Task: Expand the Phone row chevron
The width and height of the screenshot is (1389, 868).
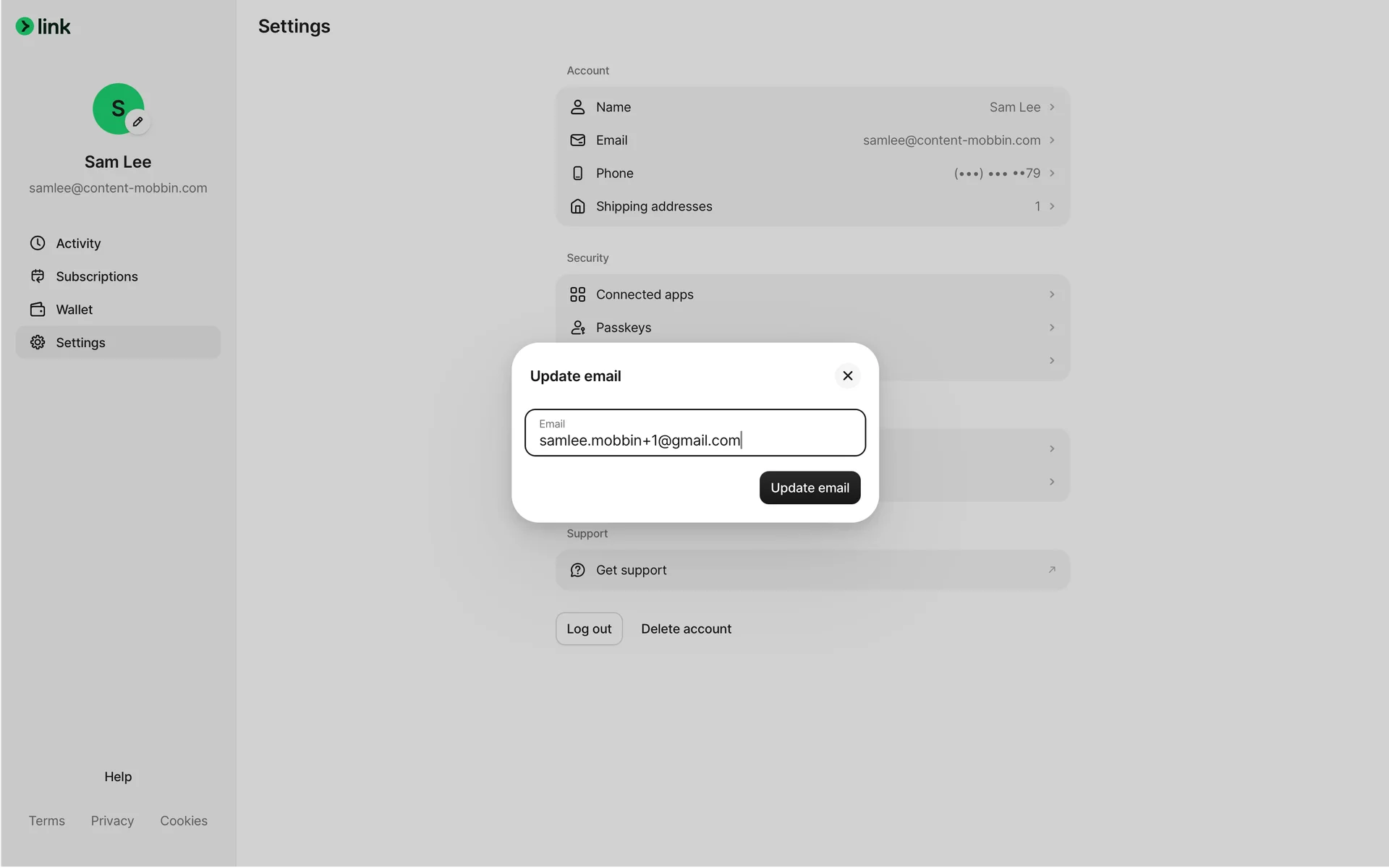Action: (1052, 173)
